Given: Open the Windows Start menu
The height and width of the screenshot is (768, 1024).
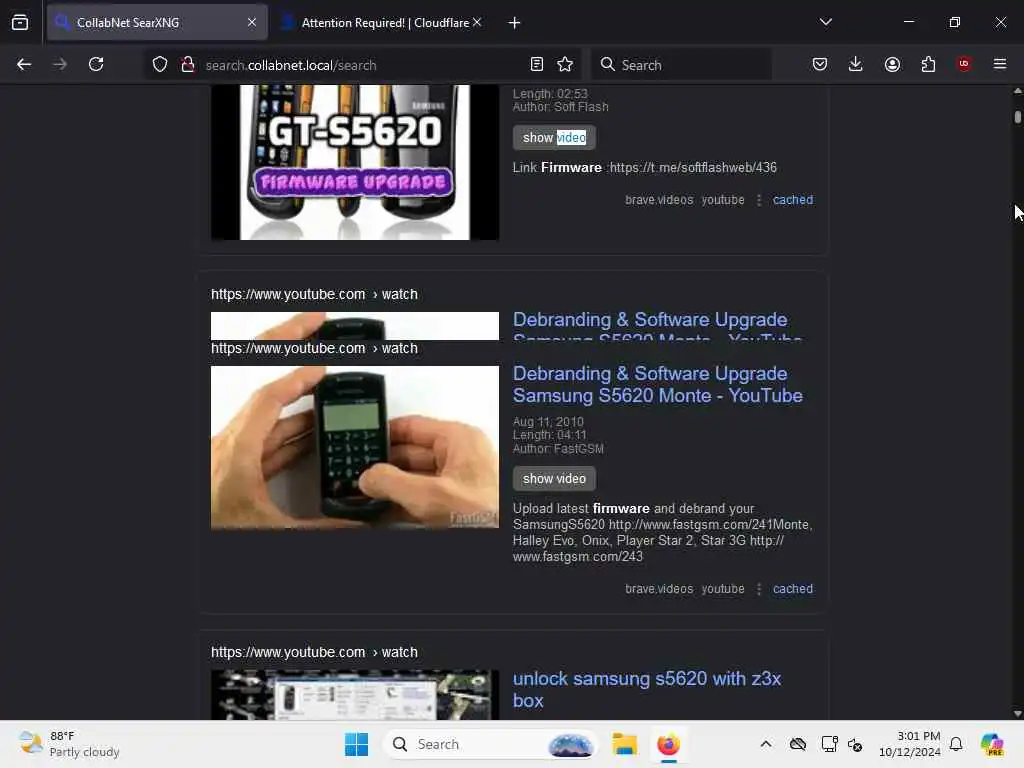Looking at the screenshot, I should pos(356,744).
